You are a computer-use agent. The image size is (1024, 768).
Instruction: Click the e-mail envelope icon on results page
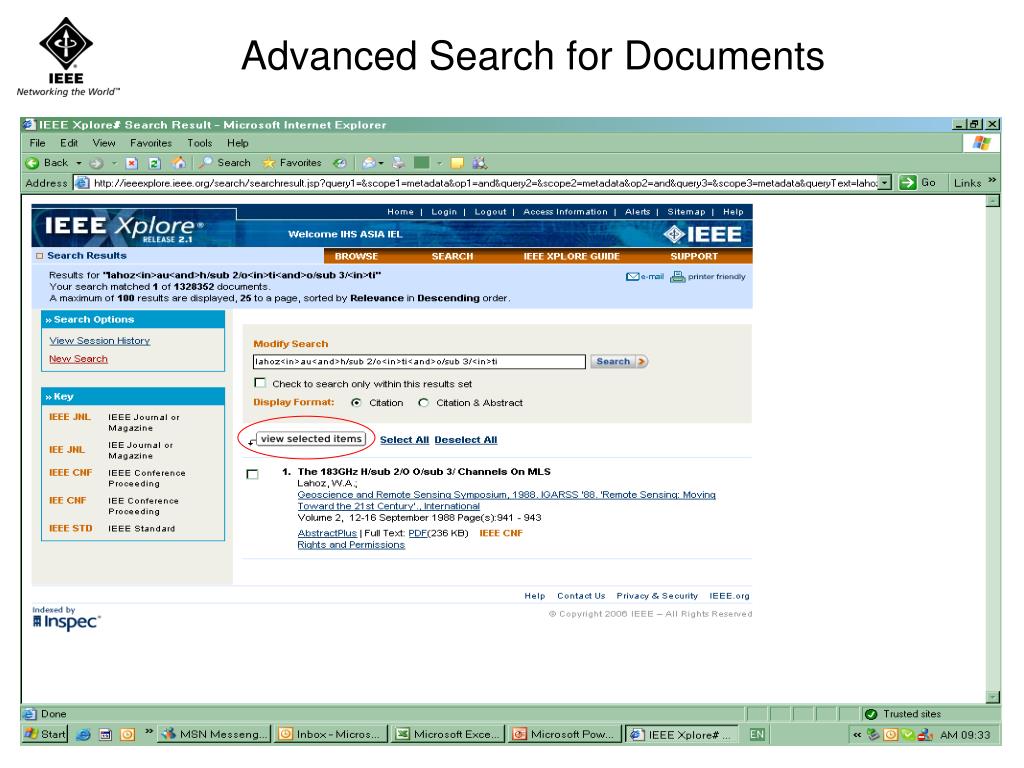tap(632, 277)
